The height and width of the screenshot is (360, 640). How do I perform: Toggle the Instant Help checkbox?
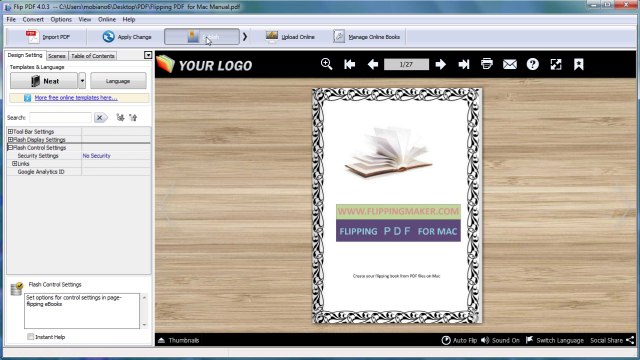30,337
